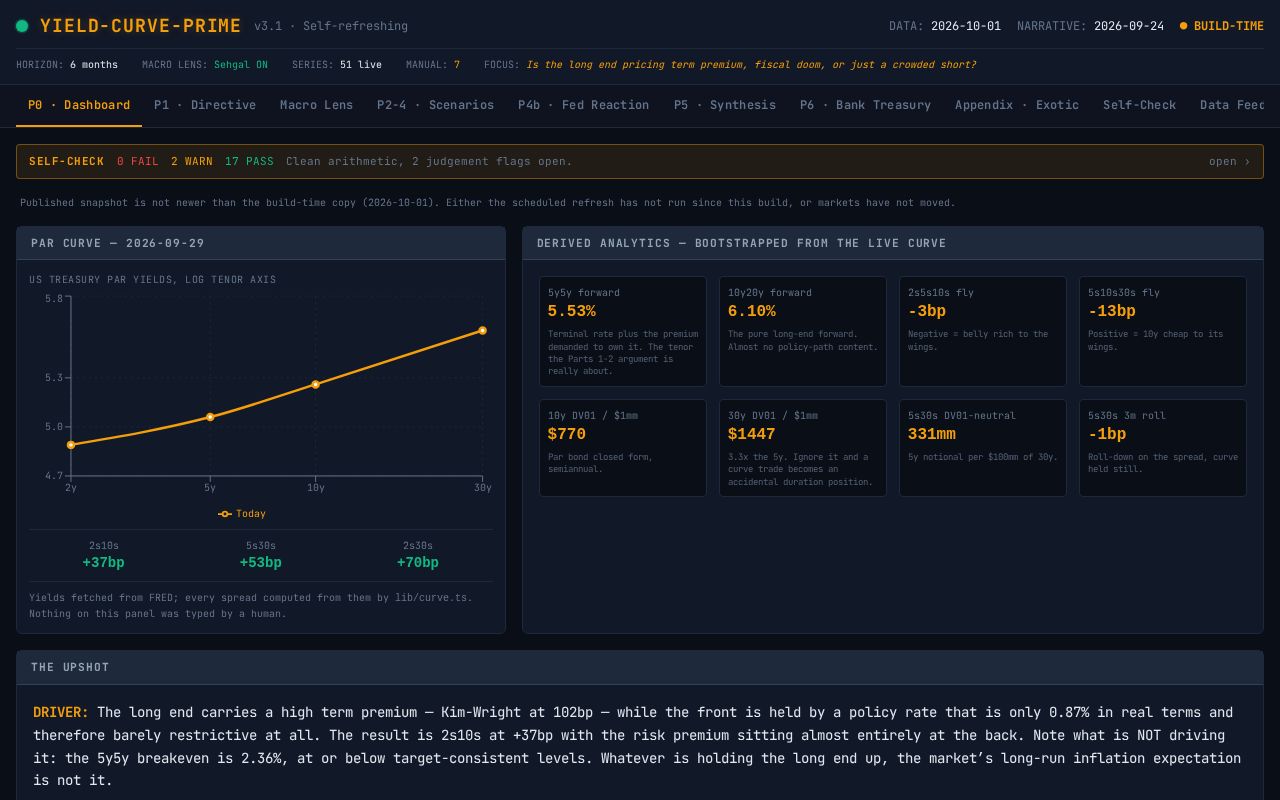Click the orange BUILD-TIME status indicator

click(1222, 26)
